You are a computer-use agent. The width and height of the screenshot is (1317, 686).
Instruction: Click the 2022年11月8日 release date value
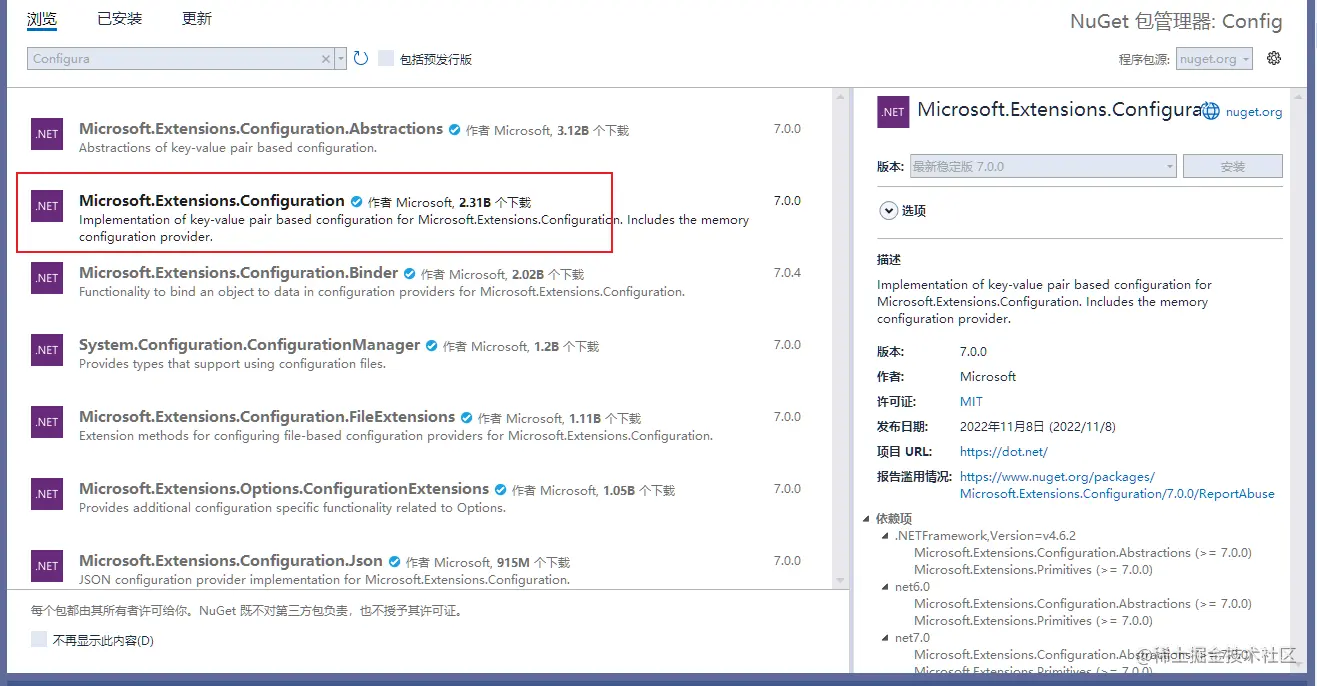tap(1037, 426)
